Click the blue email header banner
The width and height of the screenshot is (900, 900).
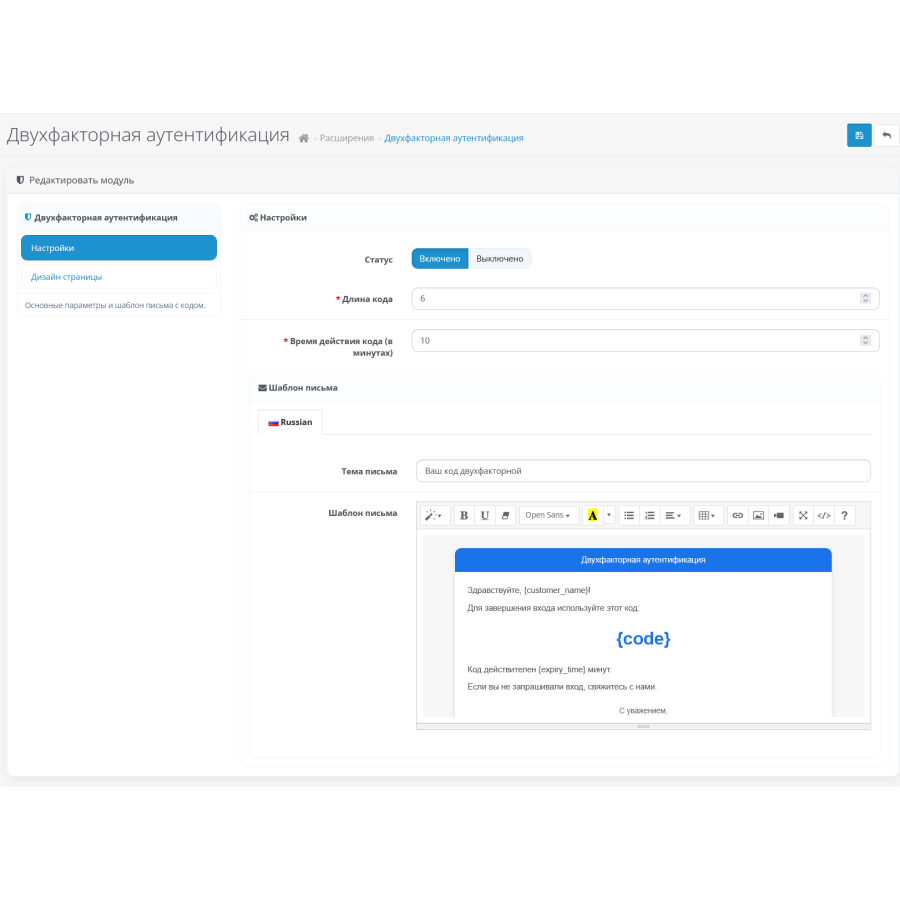(x=643, y=560)
